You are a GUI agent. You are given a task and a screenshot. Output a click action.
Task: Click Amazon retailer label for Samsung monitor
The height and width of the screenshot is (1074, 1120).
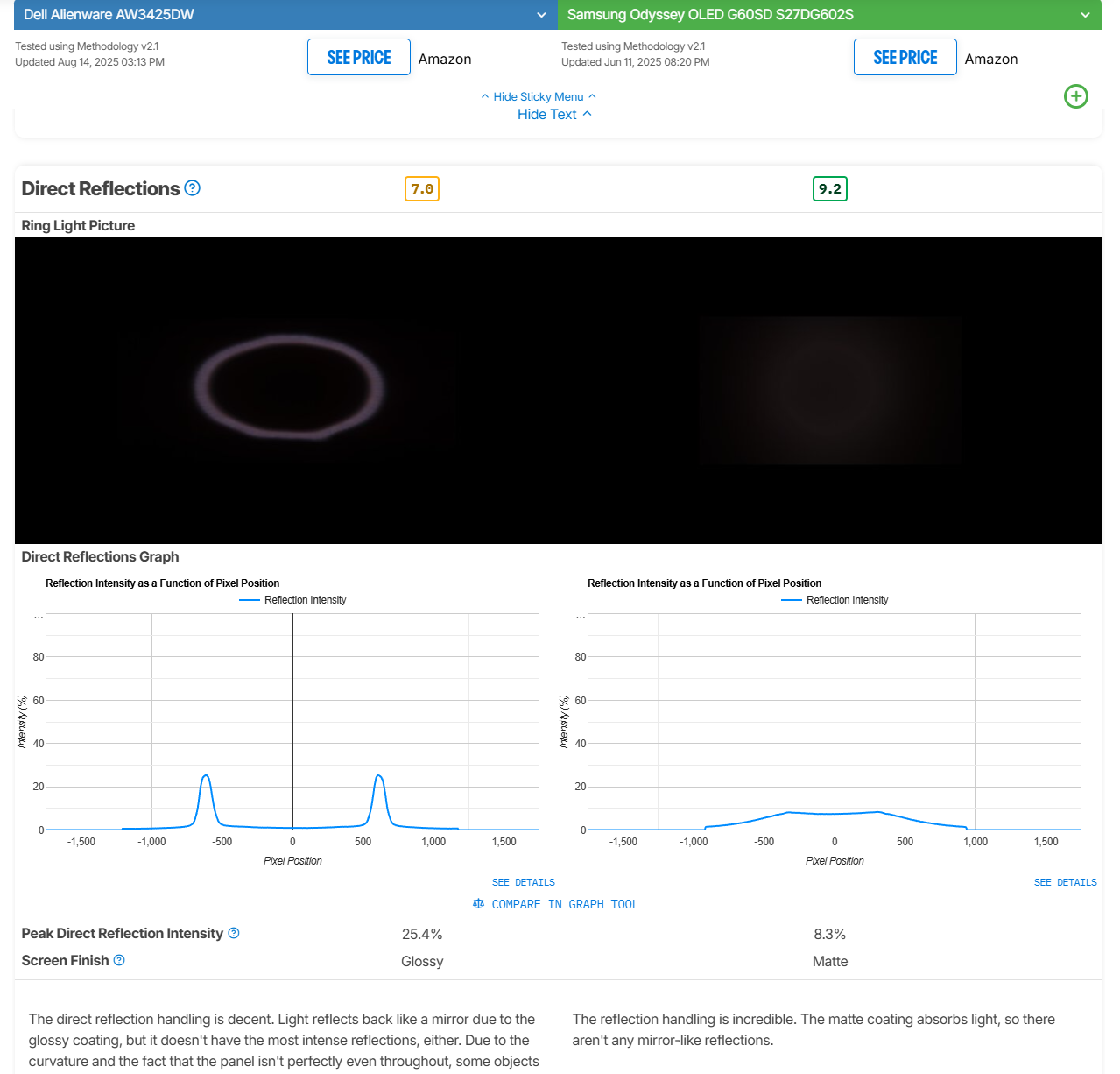click(991, 59)
